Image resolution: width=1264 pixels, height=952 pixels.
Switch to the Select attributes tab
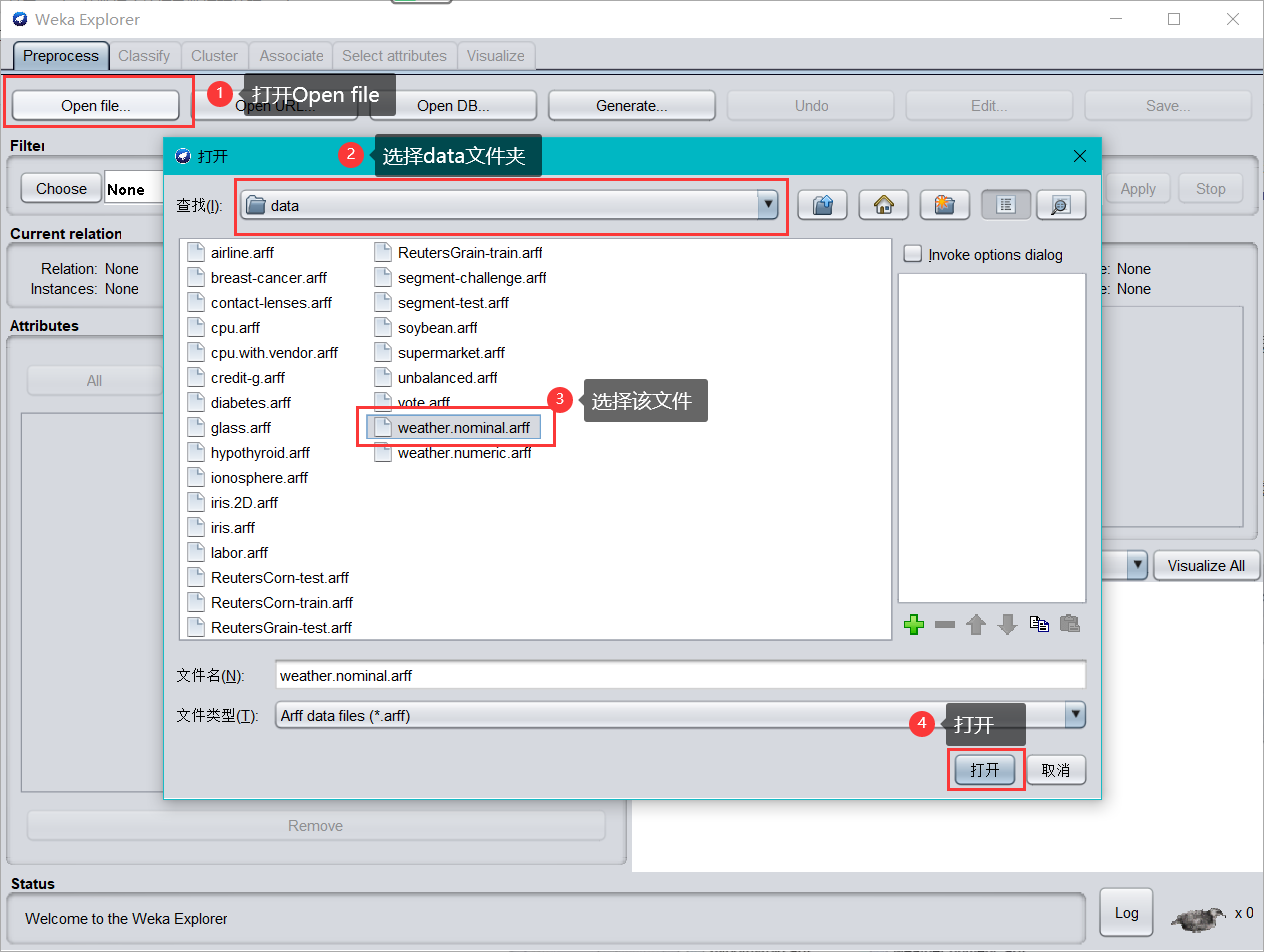click(394, 56)
